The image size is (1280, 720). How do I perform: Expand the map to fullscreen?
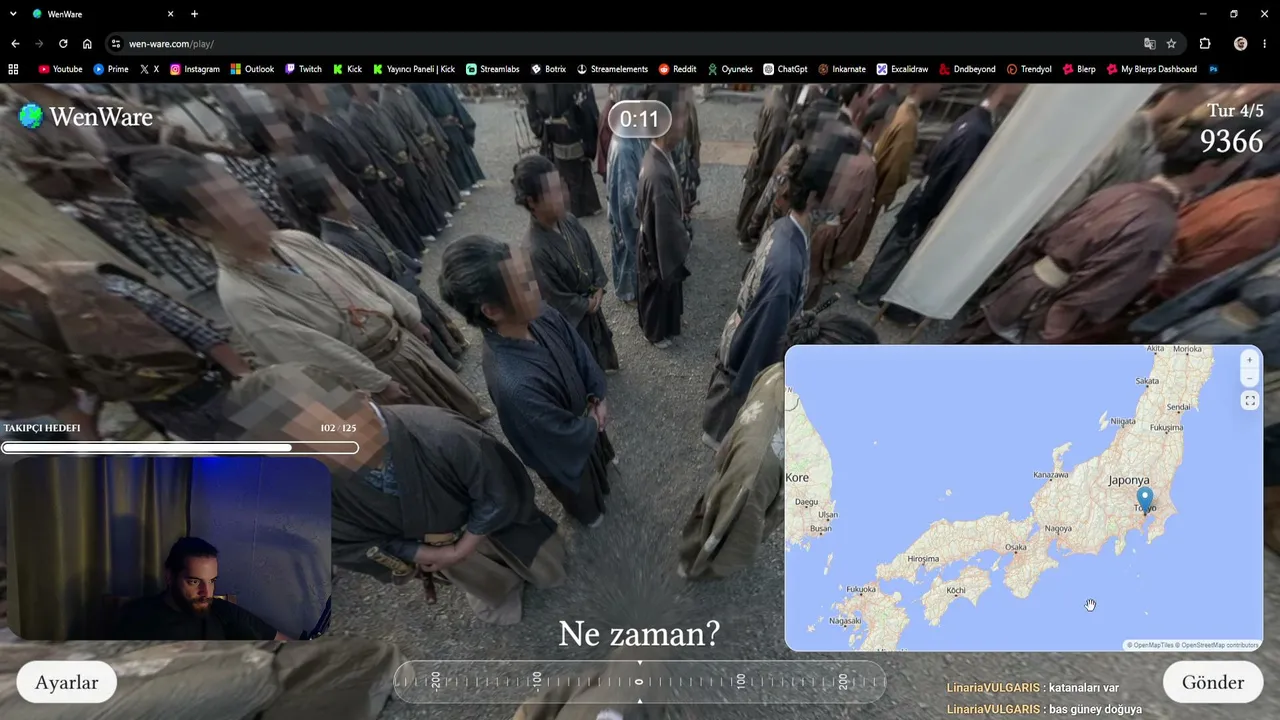[1249, 401]
